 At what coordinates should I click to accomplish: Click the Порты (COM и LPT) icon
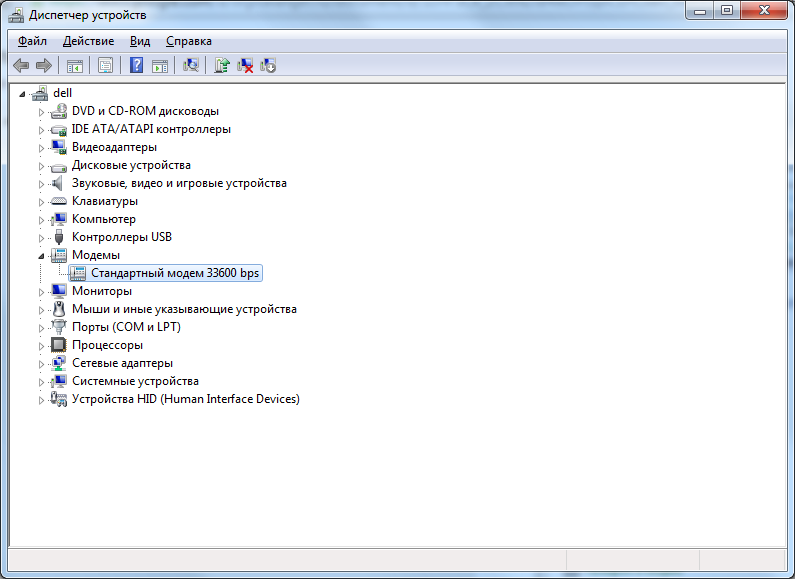click(x=59, y=327)
